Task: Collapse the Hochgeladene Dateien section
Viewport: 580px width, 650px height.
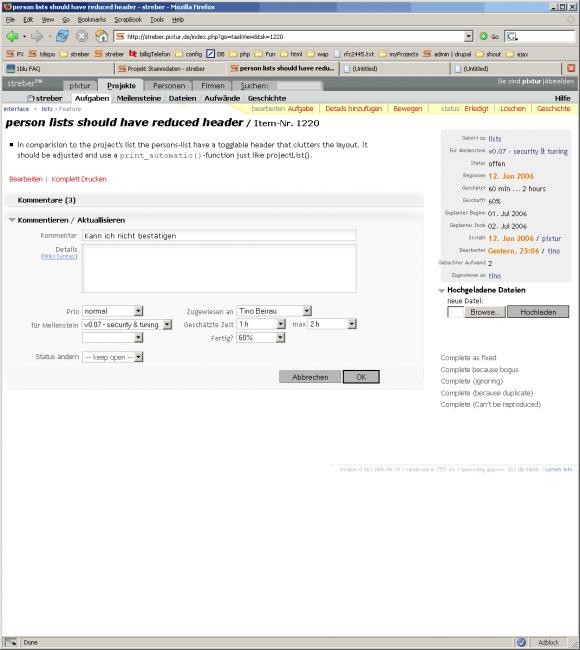Action: tap(442, 291)
